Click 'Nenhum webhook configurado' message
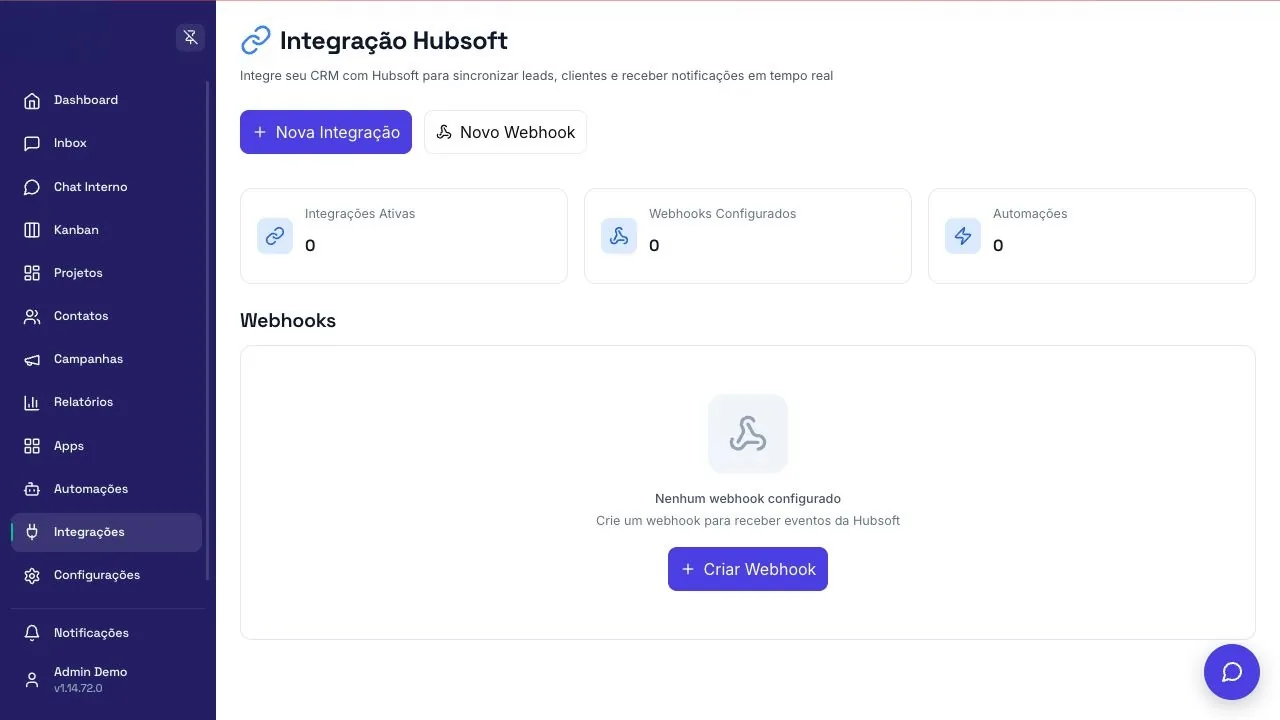 click(748, 498)
